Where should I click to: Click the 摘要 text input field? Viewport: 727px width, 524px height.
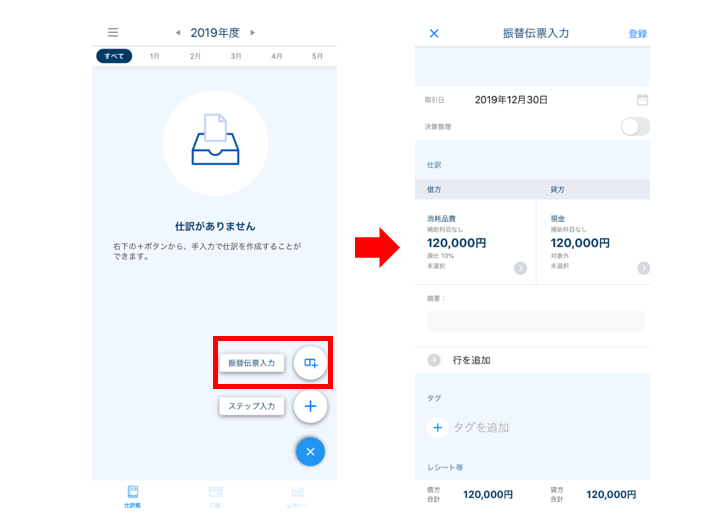[535, 321]
